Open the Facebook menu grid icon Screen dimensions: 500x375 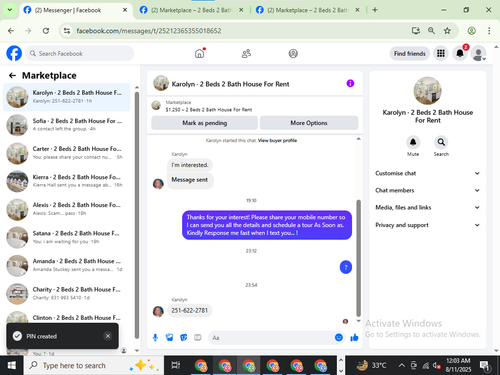tap(441, 53)
